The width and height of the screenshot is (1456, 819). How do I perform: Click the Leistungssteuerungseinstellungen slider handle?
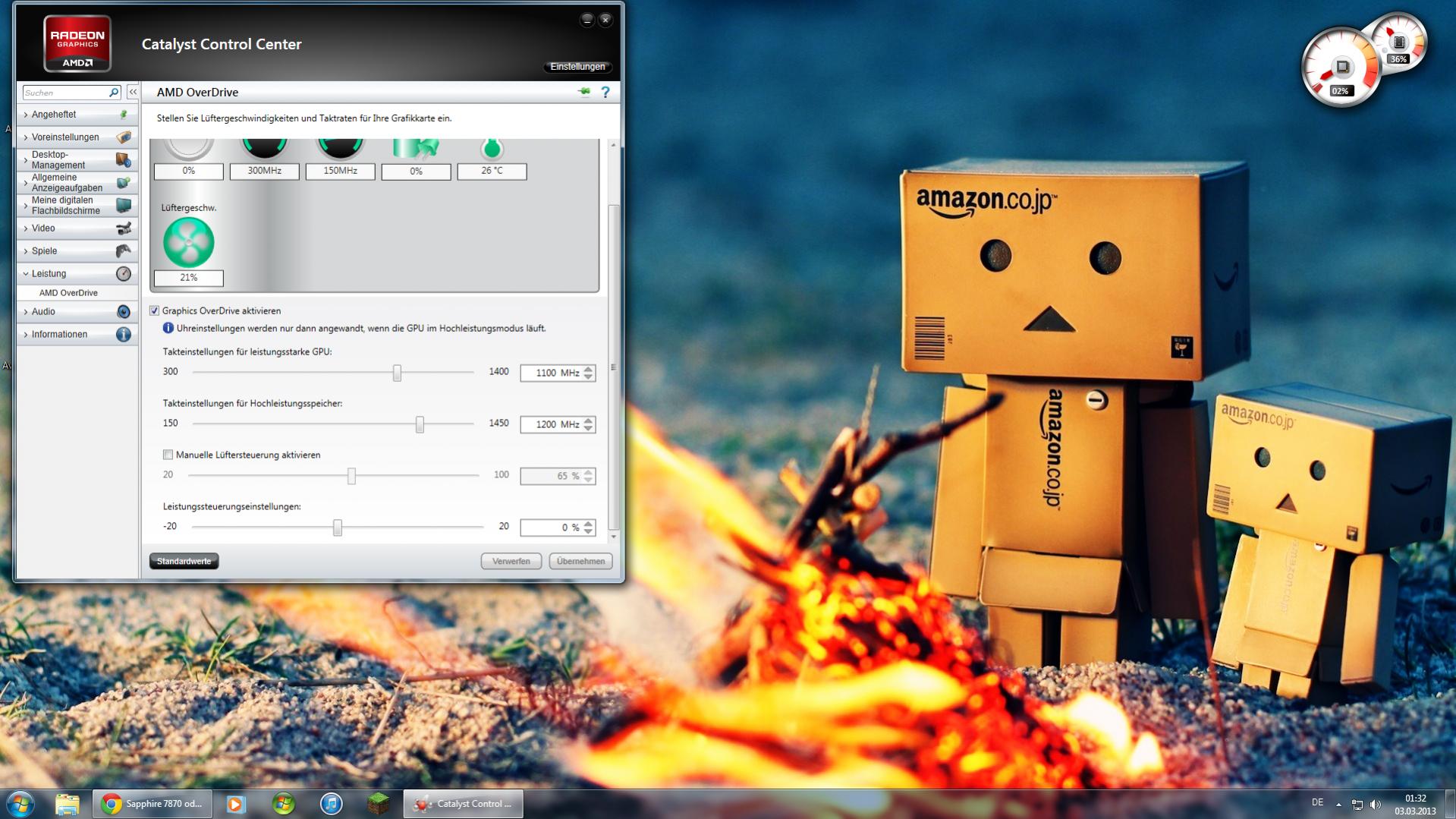tap(338, 528)
